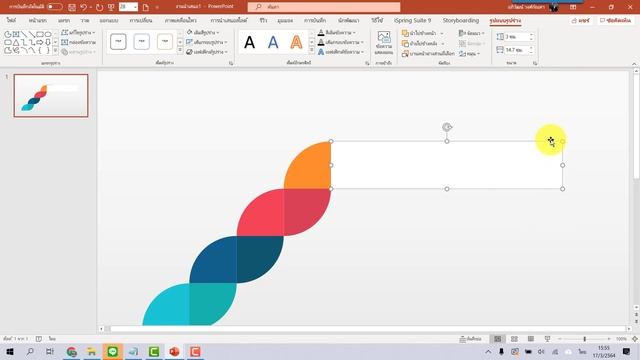Open the Text Effects dropdown

pyautogui.click(x=340, y=52)
